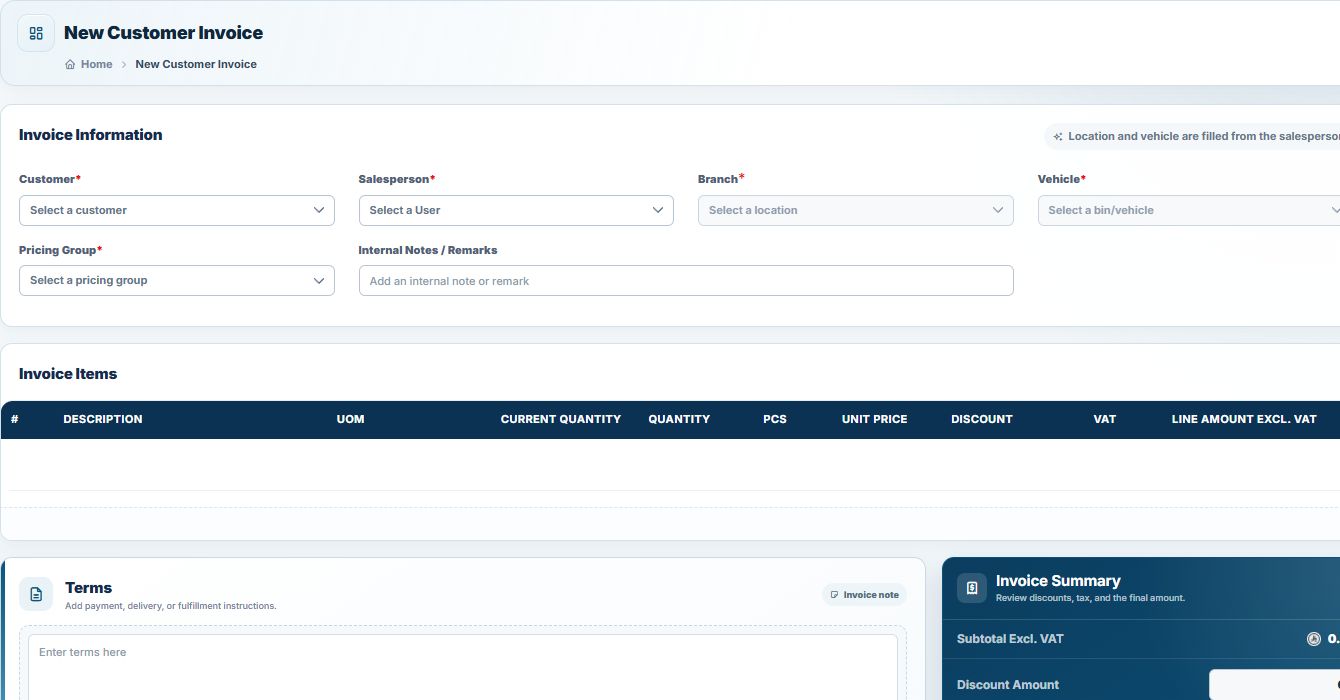The image size is (1340, 700).
Task: Click the chevron arrow in Customer field
Action: tap(319, 210)
